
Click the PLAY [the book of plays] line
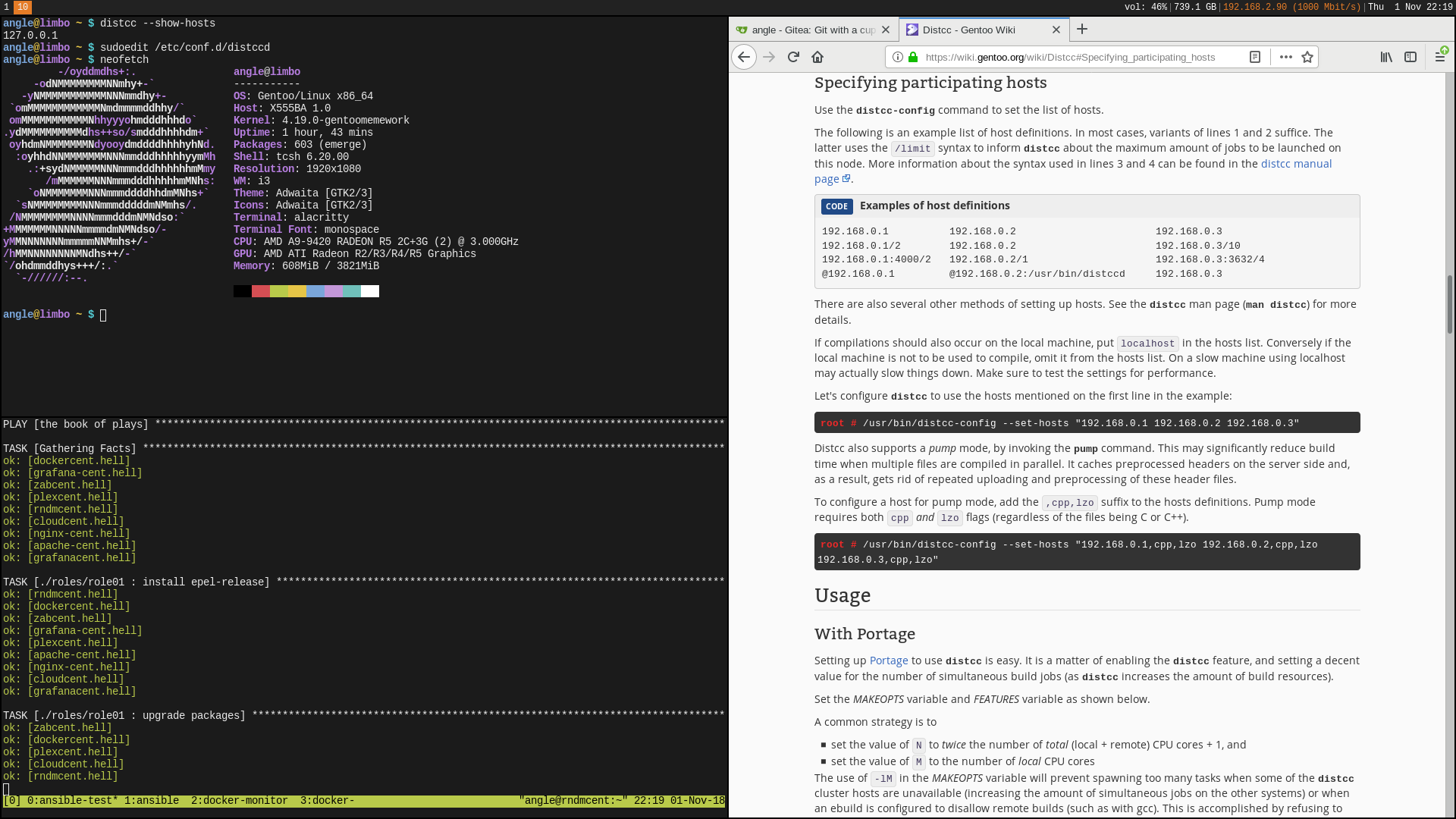tap(364, 425)
